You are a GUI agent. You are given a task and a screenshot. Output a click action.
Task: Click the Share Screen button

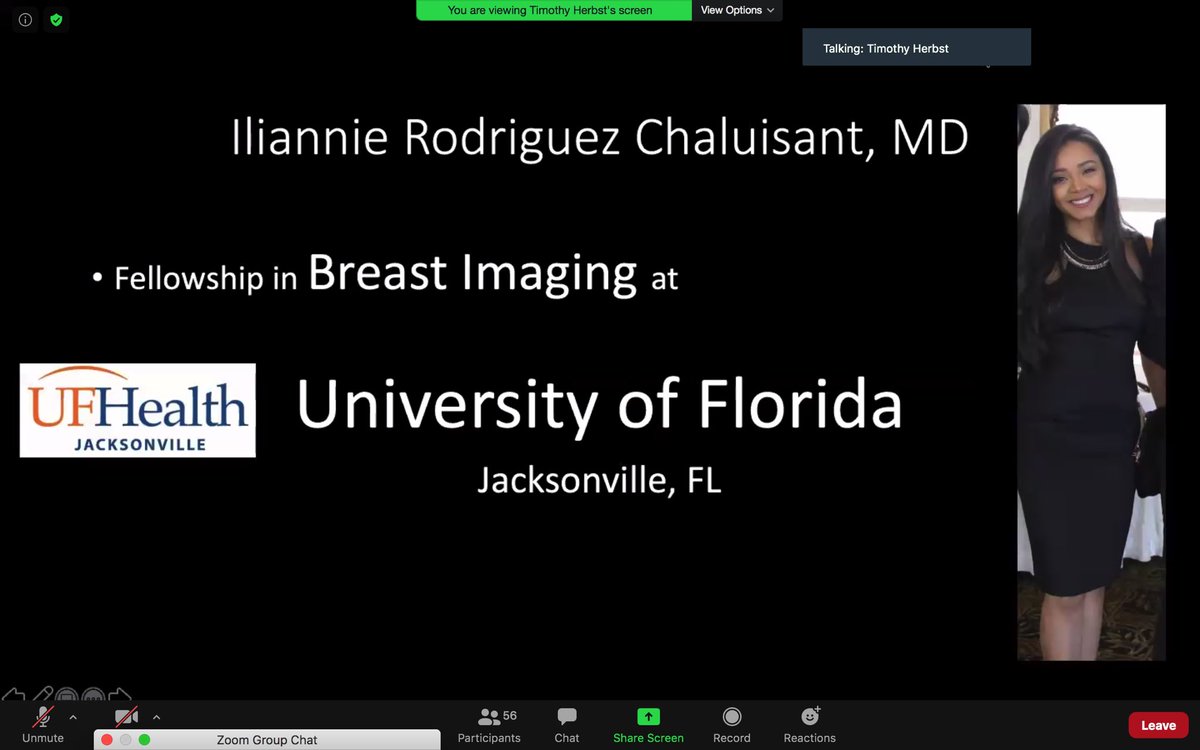coord(648,724)
